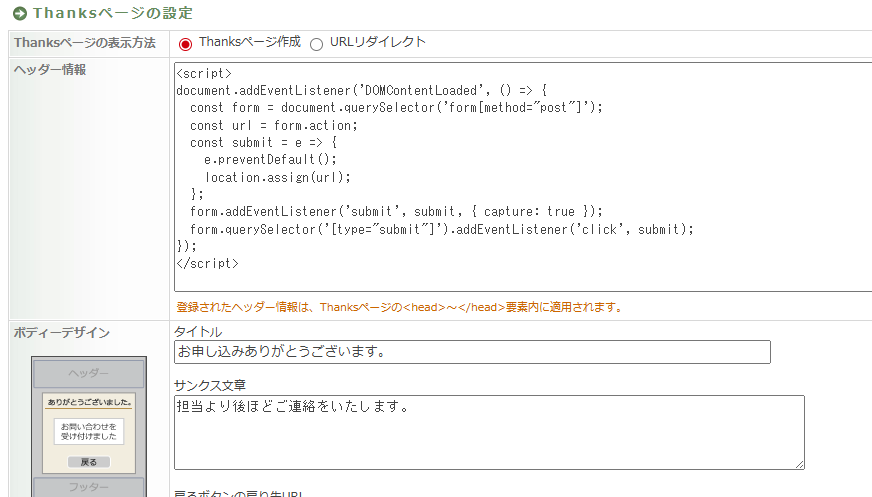Image resolution: width=872 pixels, height=497 pixels.
Task: Click the お問い合わせを受け付けました box in the preview
Action: tap(89, 431)
